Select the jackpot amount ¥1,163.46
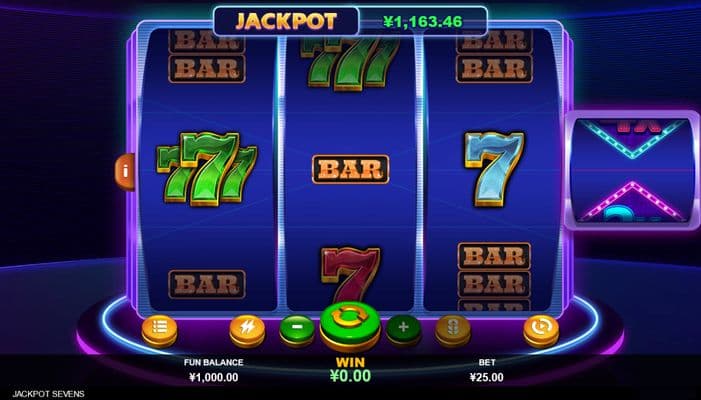 pos(423,21)
